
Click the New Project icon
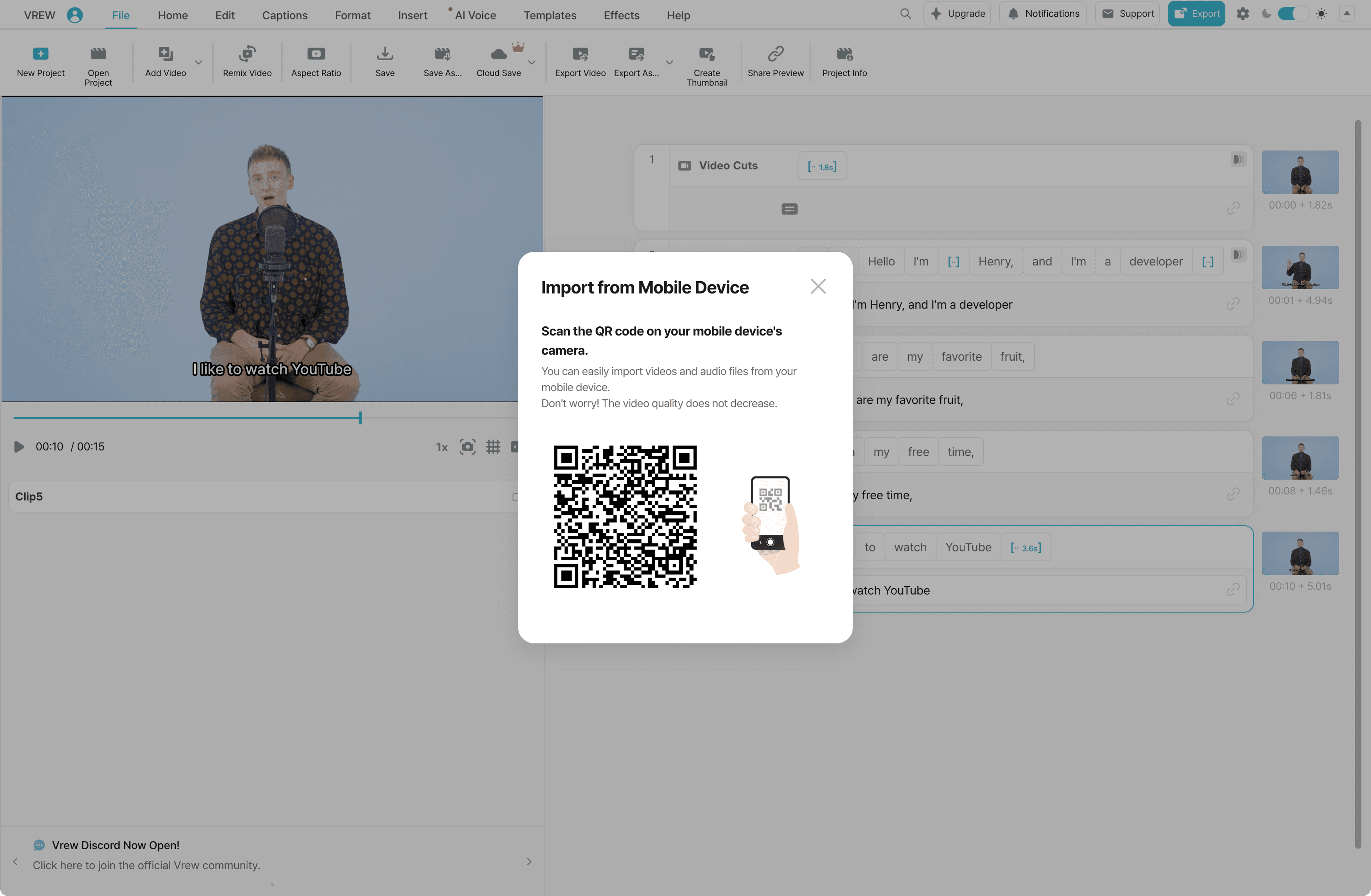click(x=40, y=54)
